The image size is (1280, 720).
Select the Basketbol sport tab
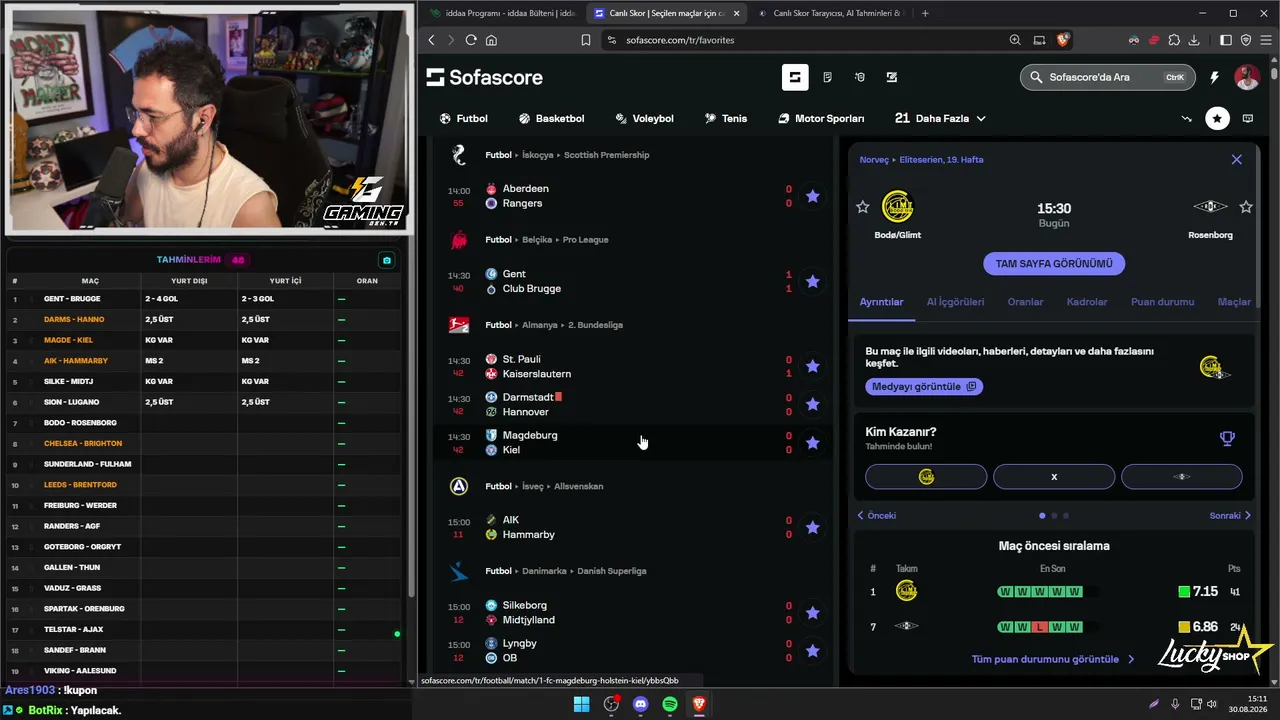[x=551, y=118]
